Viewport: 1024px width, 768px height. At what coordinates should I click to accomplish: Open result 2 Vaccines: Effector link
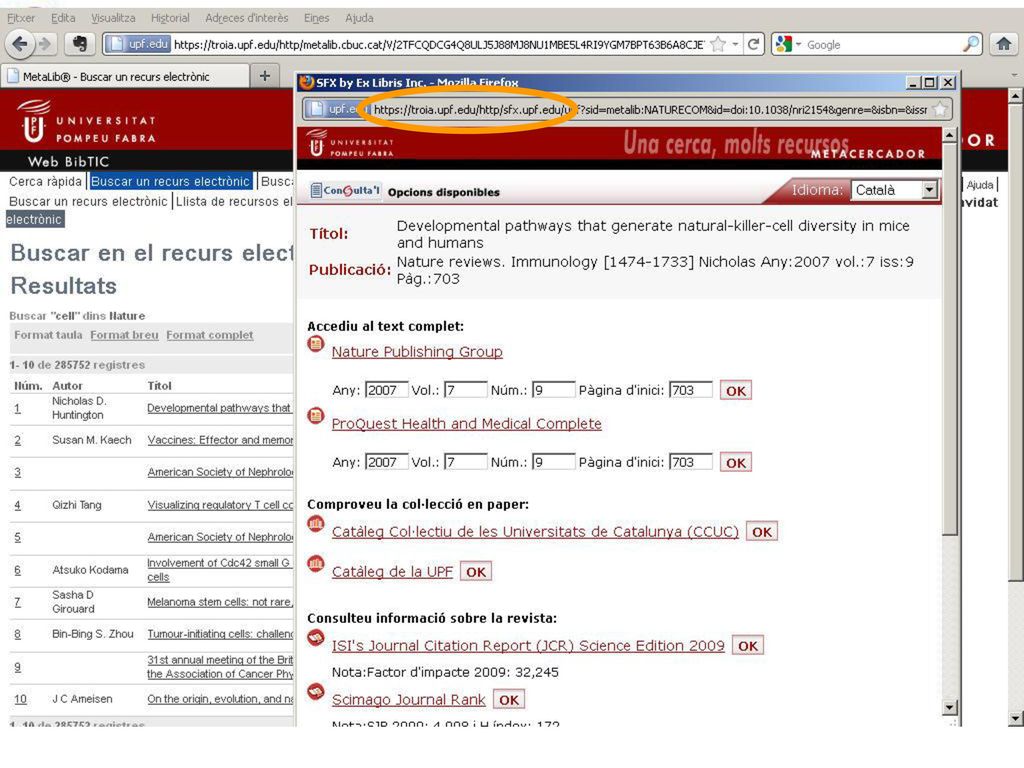pos(220,440)
